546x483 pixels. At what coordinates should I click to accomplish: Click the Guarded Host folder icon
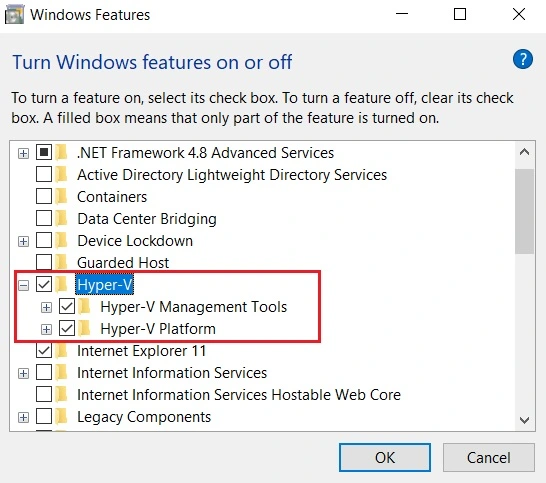point(62,262)
